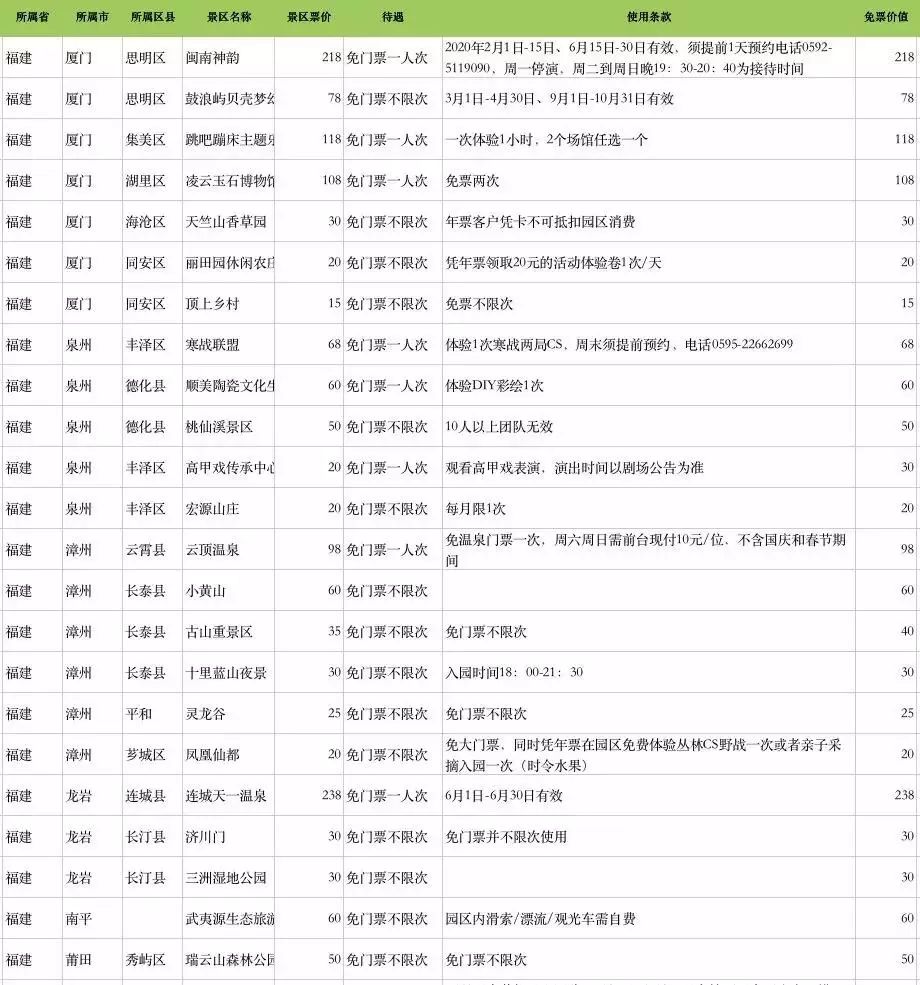Select the 瑞云山森林公园 cell
The image size is (920, 985).
pyautogui.click(x=230, y=960)
